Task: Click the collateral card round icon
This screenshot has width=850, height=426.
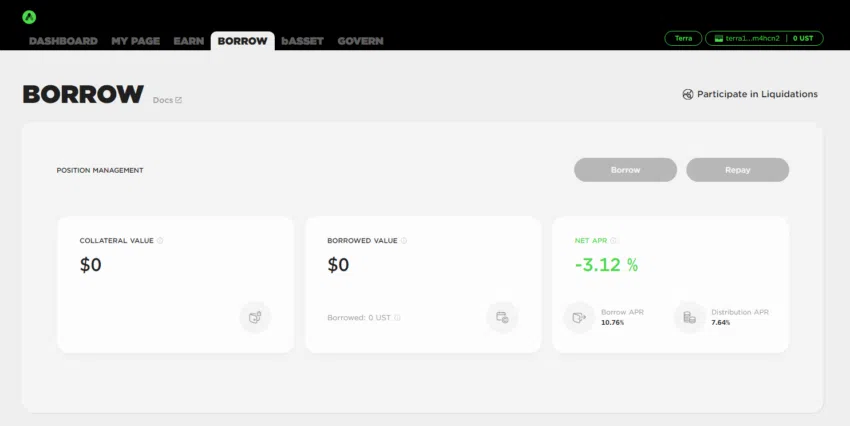Action: (x=255, y=317)
